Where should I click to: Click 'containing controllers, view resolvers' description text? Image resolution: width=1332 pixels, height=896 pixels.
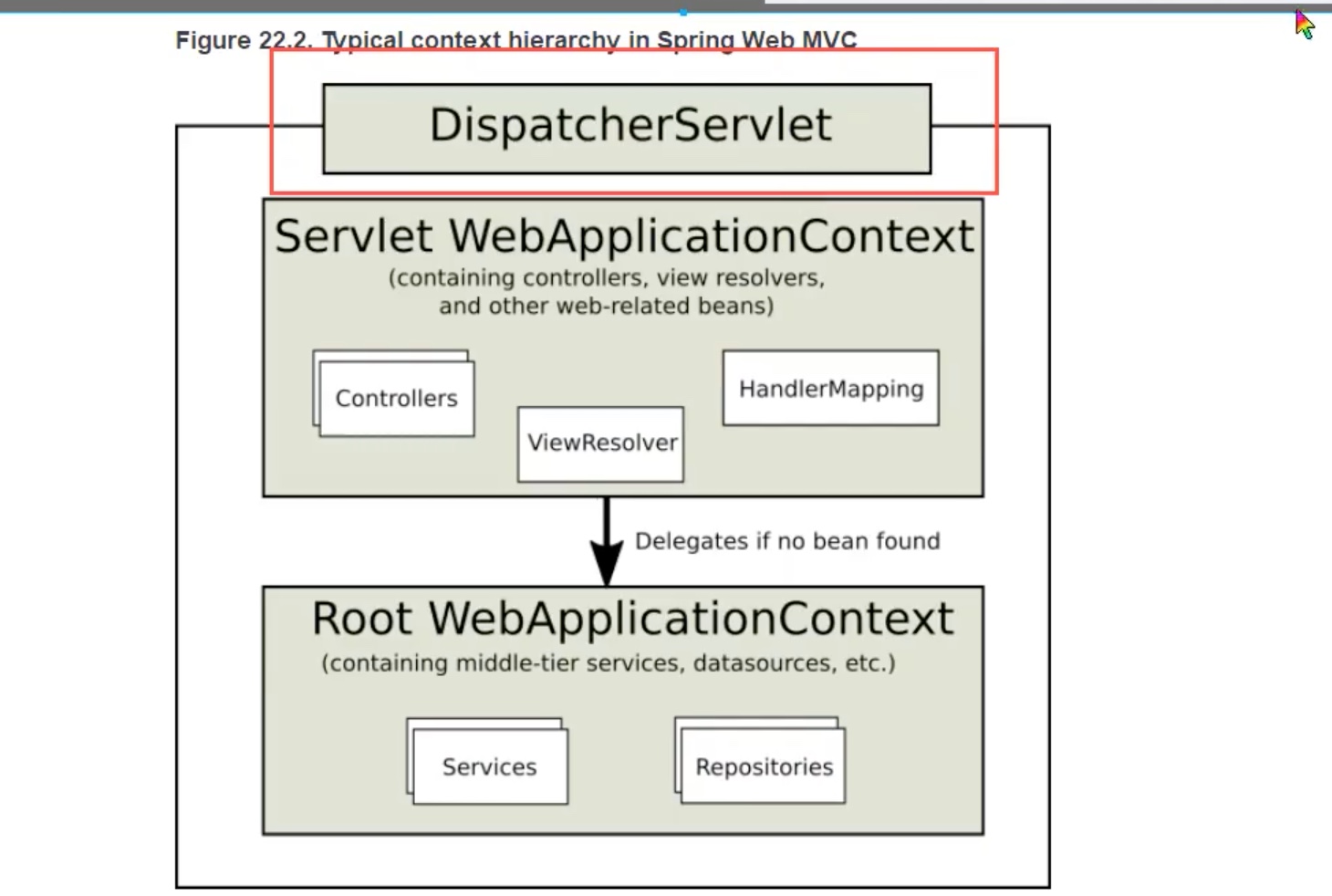607,277
